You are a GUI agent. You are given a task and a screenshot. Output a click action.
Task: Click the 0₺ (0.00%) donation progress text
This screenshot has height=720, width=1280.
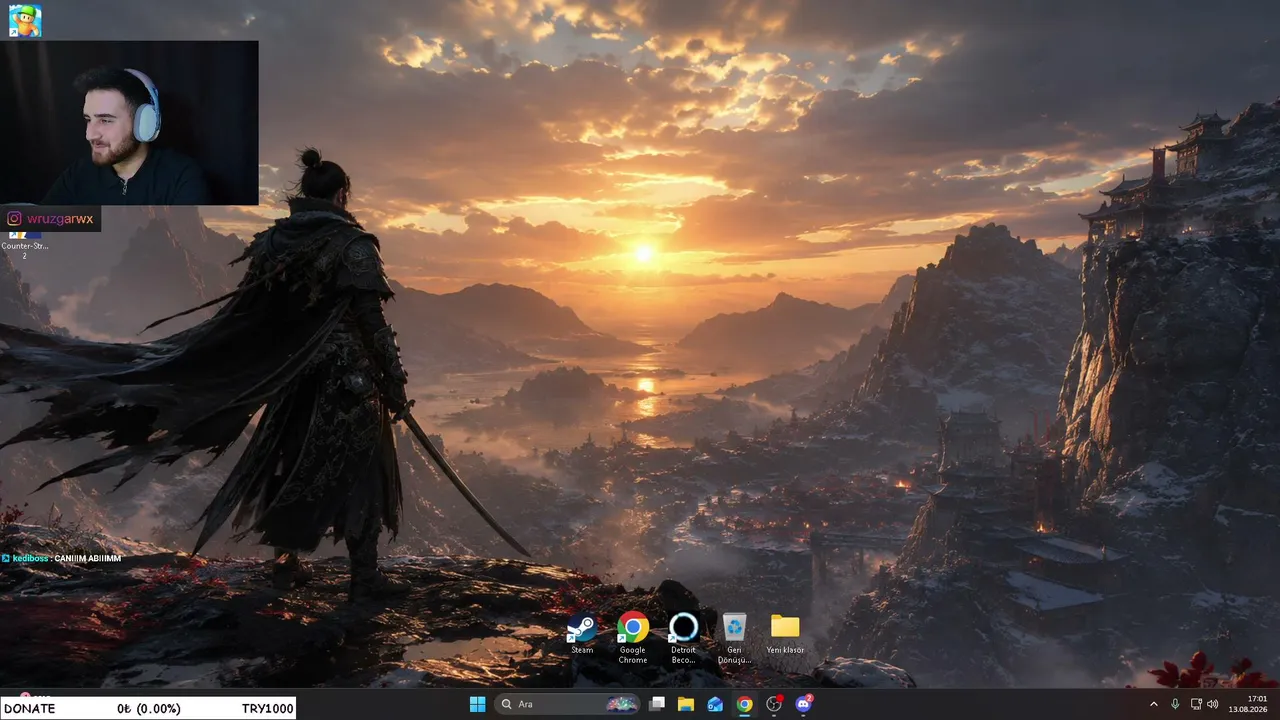coord(148,708)
